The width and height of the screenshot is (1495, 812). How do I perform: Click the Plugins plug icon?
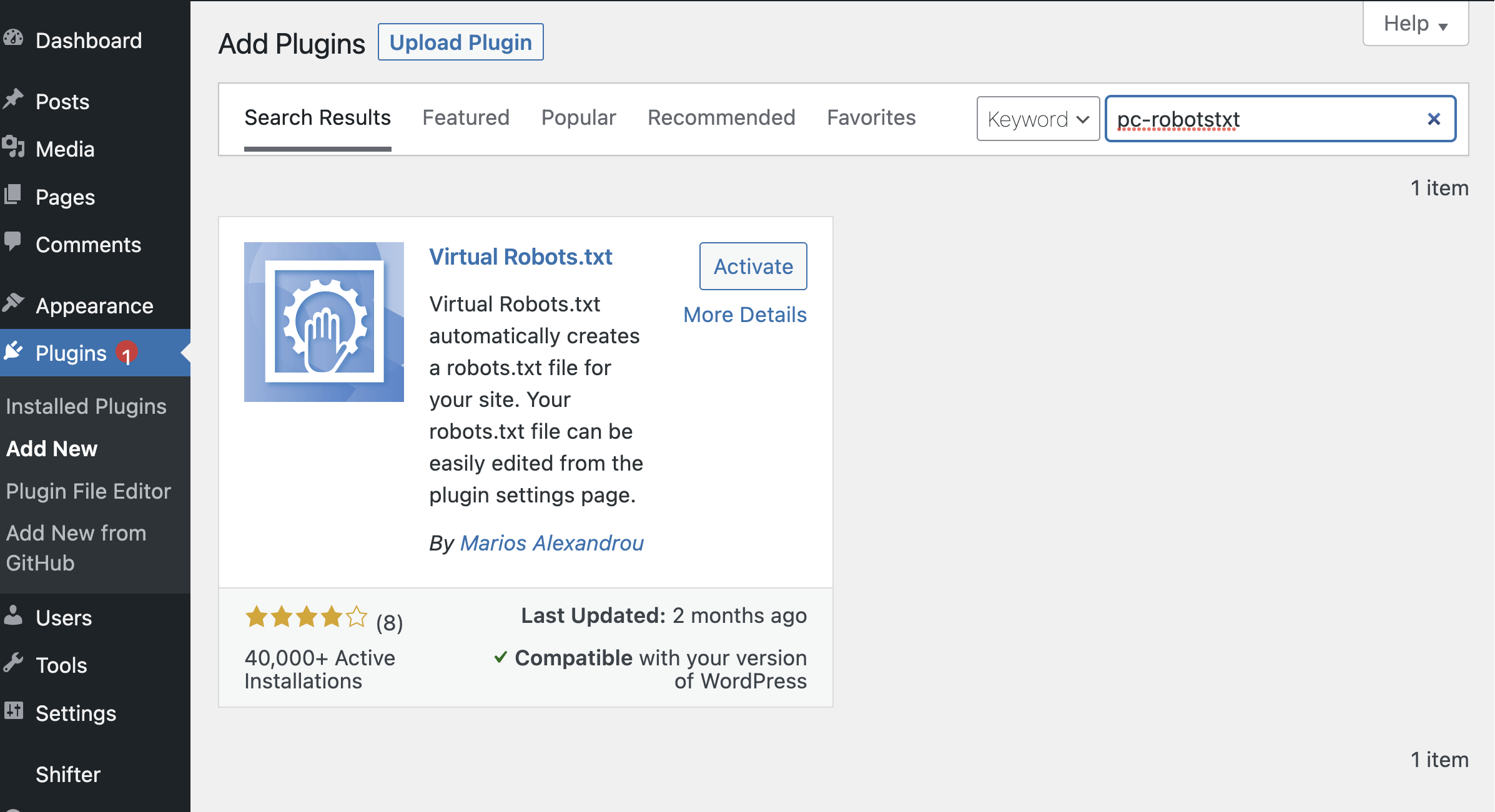(12, 352)
